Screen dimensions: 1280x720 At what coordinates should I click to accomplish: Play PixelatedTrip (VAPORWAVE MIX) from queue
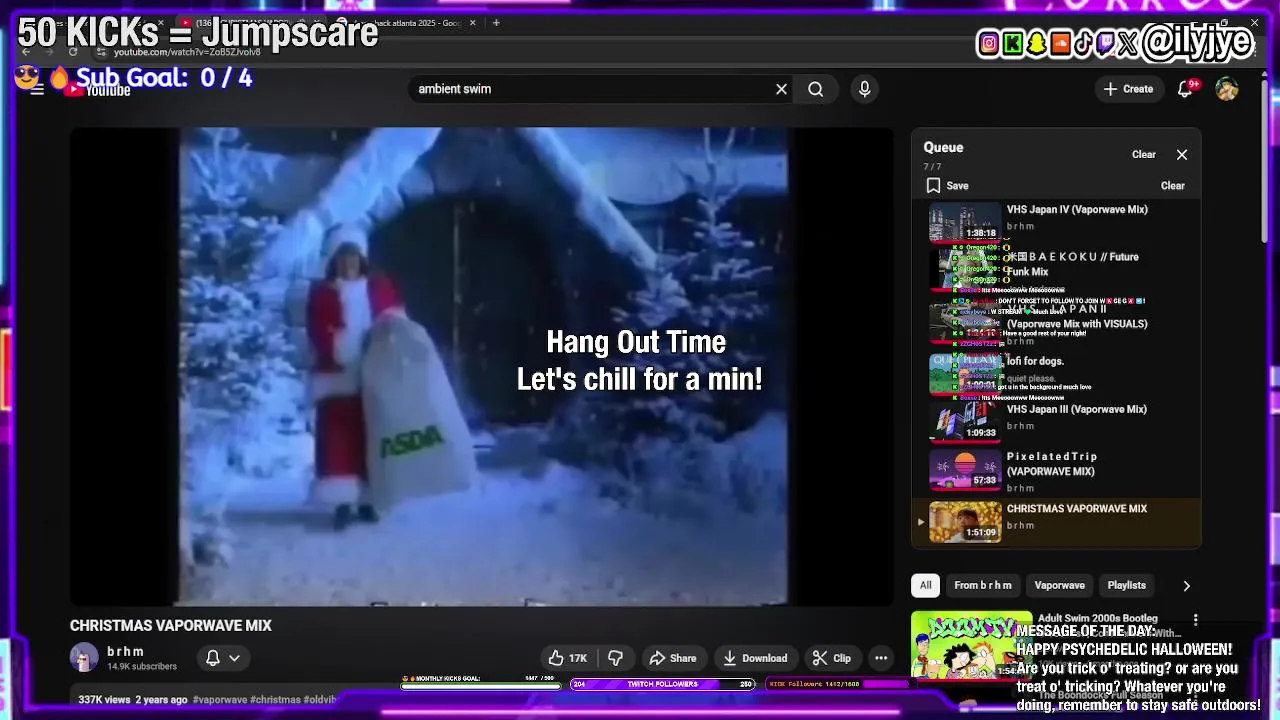(1056, 471)
